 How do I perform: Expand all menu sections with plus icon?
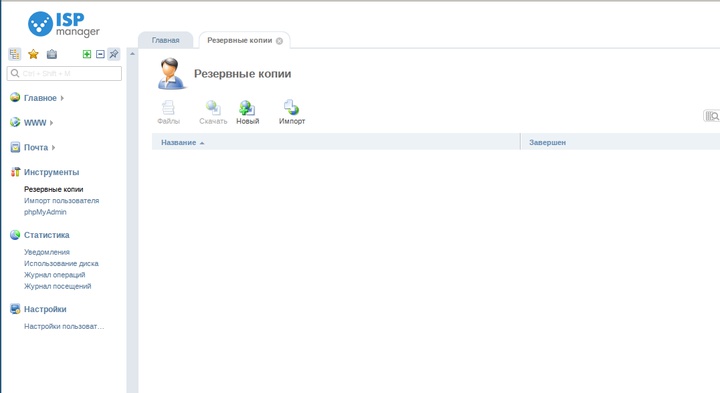(x=87, y=54)
